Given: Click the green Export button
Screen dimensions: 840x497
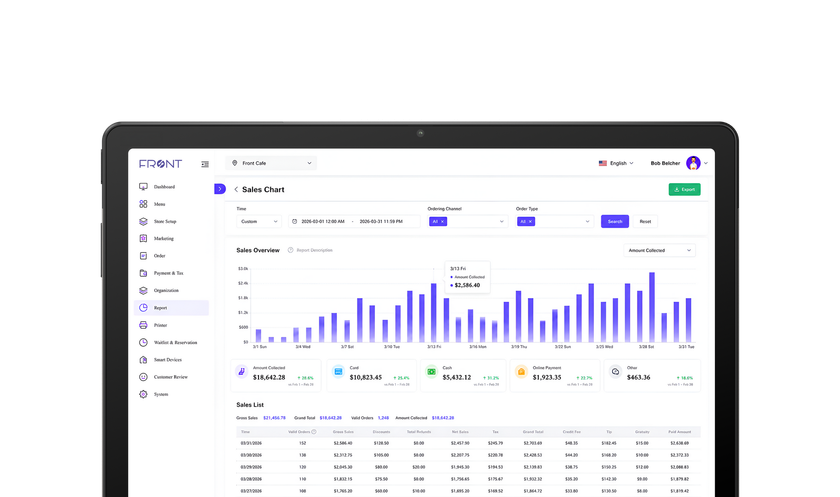Looking at the screenshot, I should coord(684,190).
